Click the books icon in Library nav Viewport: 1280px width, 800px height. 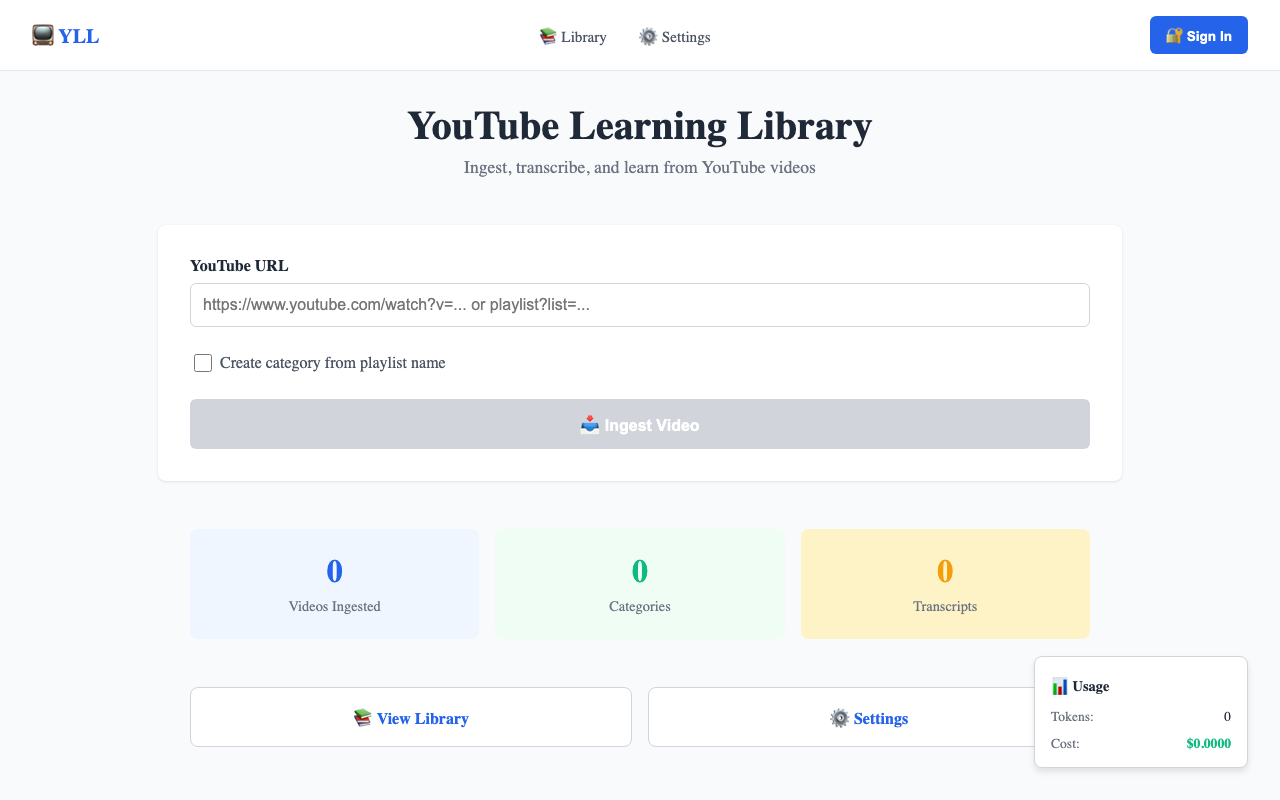(547, 37)
